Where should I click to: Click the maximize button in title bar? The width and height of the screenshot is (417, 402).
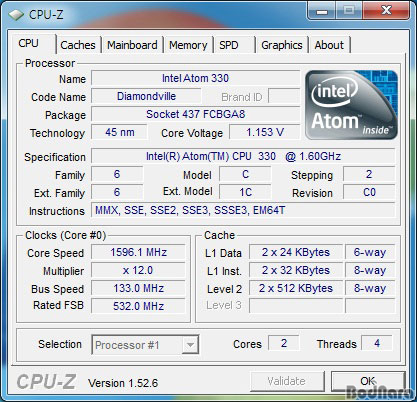[x=349, y=11]
